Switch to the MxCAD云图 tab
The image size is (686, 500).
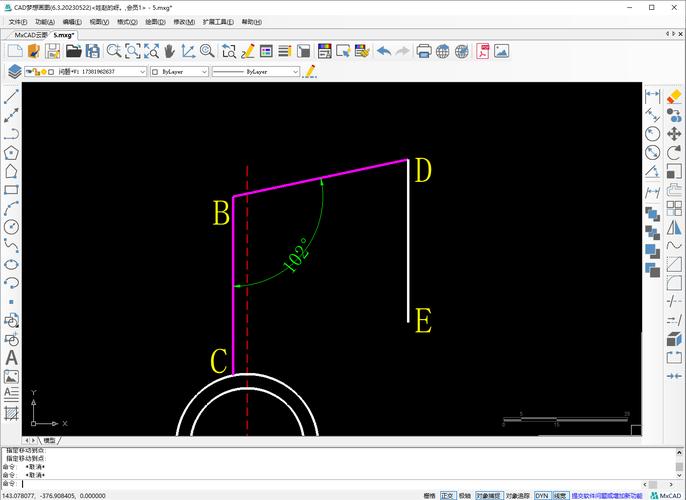click(29, 34)
